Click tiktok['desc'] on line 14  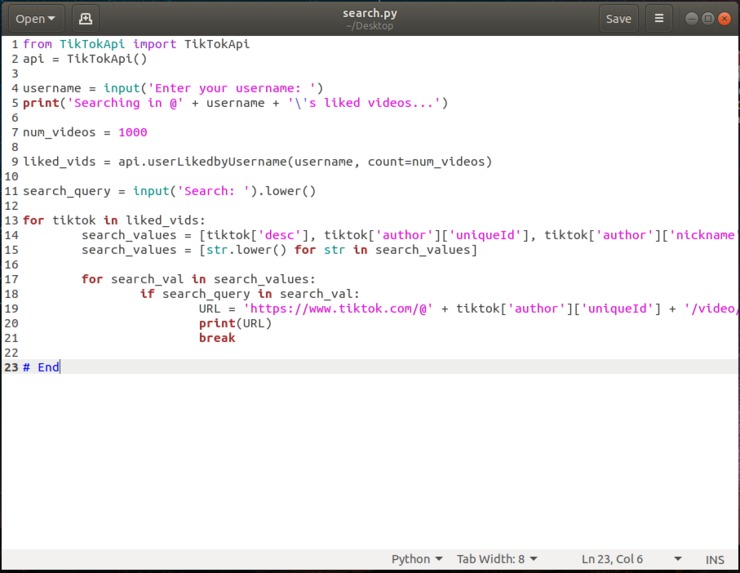click(x=258, y=235)
